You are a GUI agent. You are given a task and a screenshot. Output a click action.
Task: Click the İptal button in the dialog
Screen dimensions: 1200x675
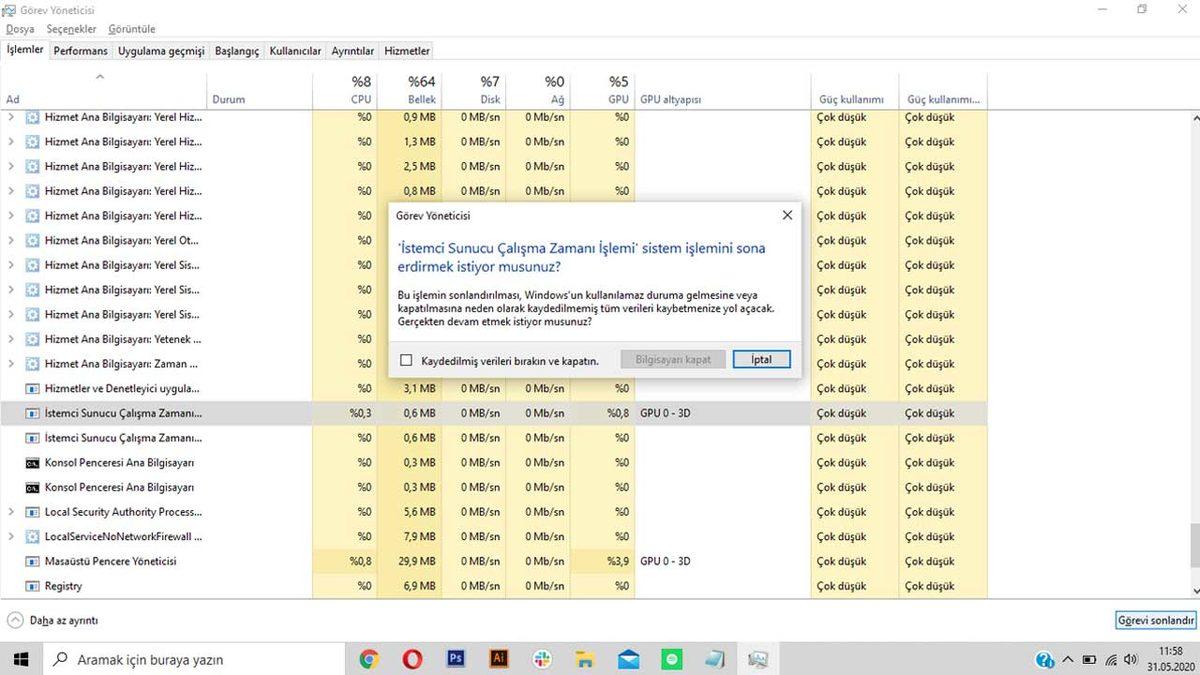coord(761,358)
